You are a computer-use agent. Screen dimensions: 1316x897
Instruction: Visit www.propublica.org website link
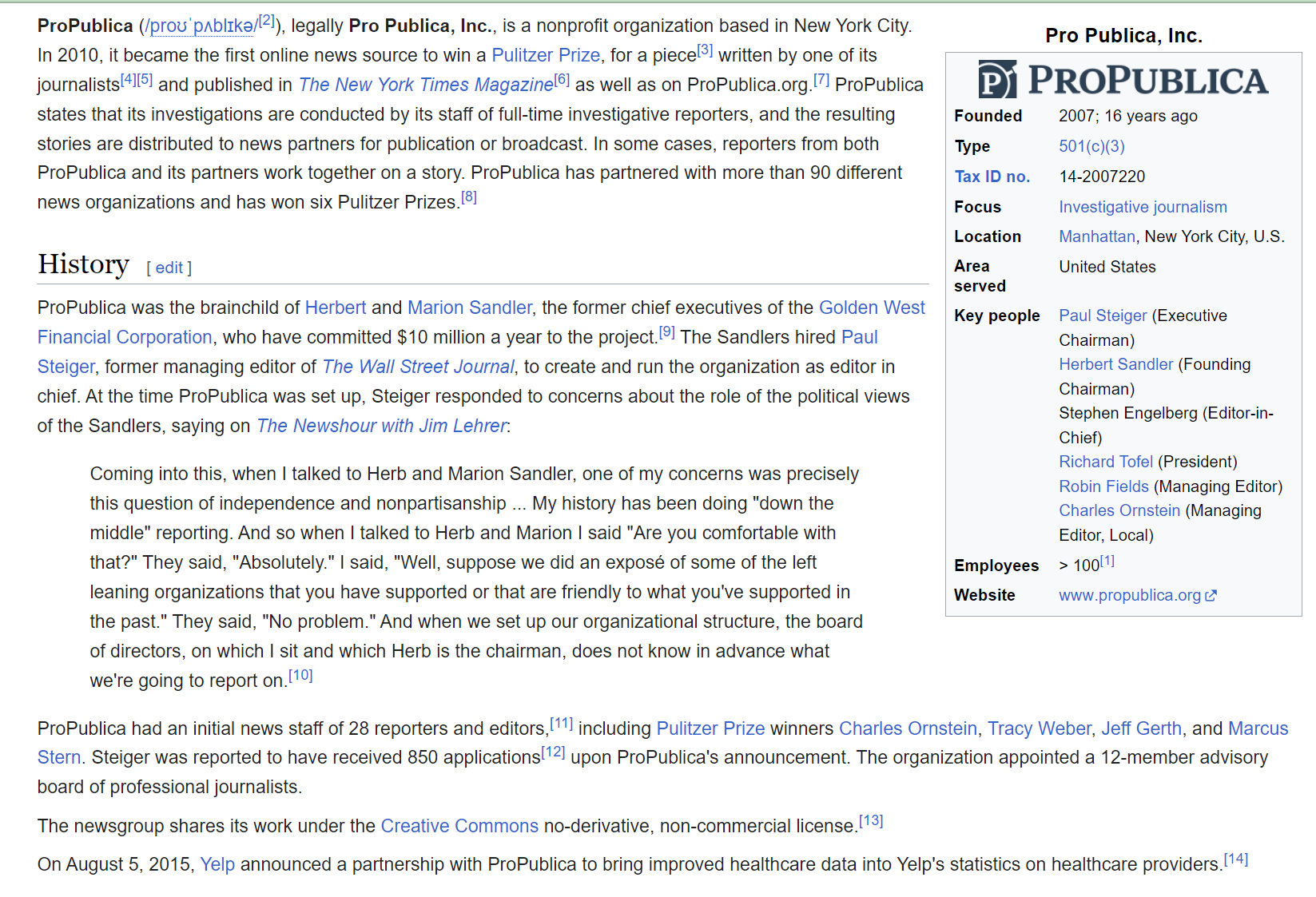(x=1130, y=595)
